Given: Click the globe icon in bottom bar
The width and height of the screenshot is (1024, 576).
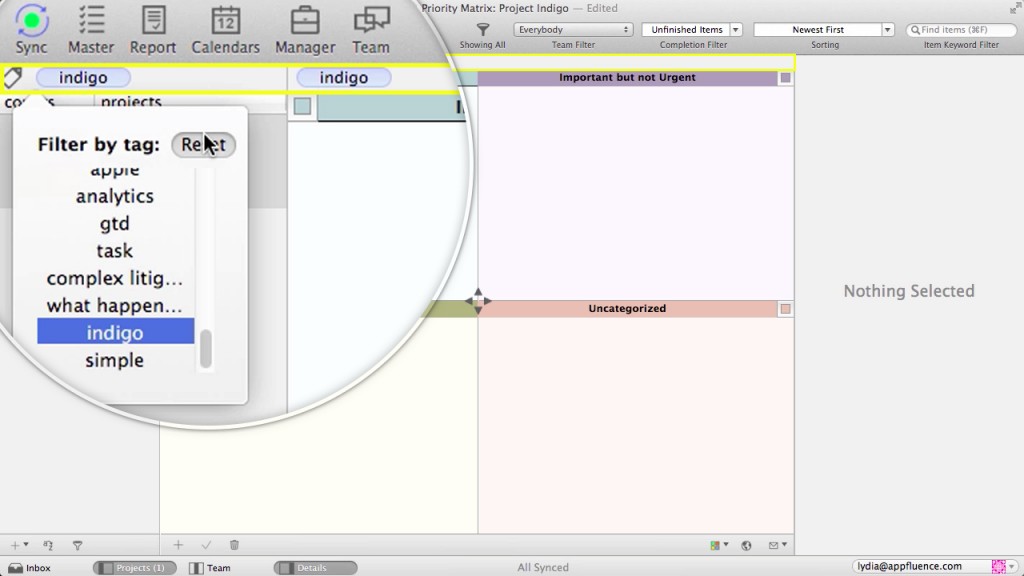Looking at the screenshot, I should coord(746,545).
